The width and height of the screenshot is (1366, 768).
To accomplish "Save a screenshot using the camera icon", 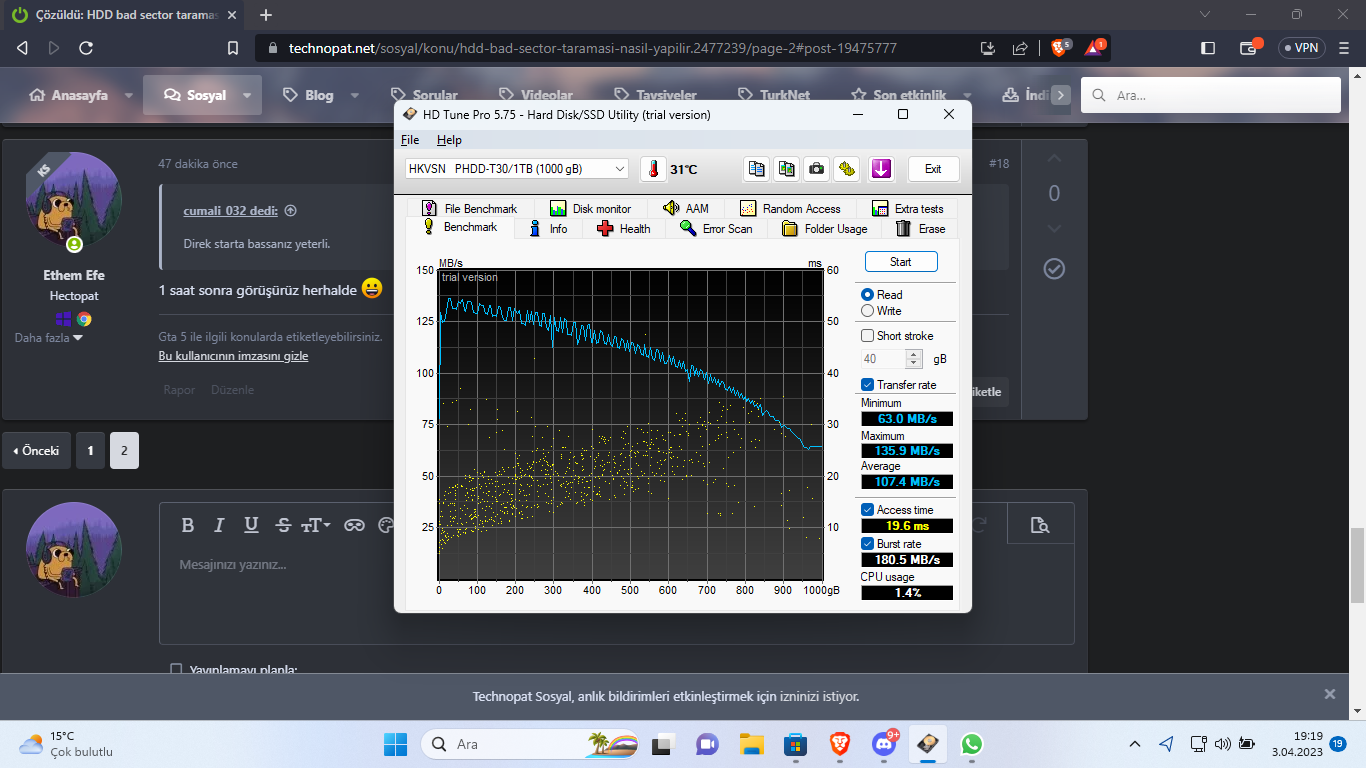I will tap(817, 169).
